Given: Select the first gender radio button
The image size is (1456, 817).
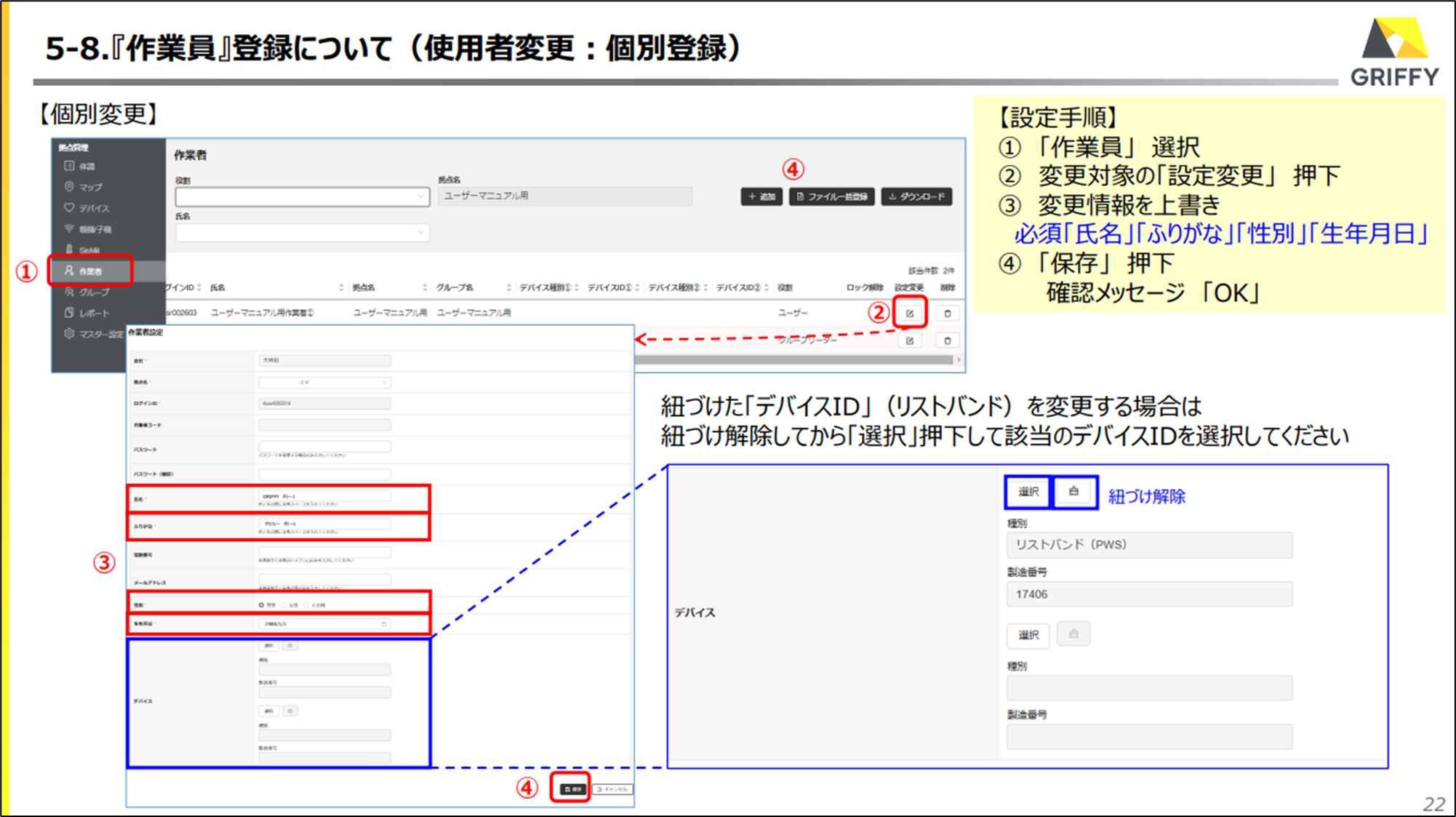Looking at the screenshot, I should (261, 605).
